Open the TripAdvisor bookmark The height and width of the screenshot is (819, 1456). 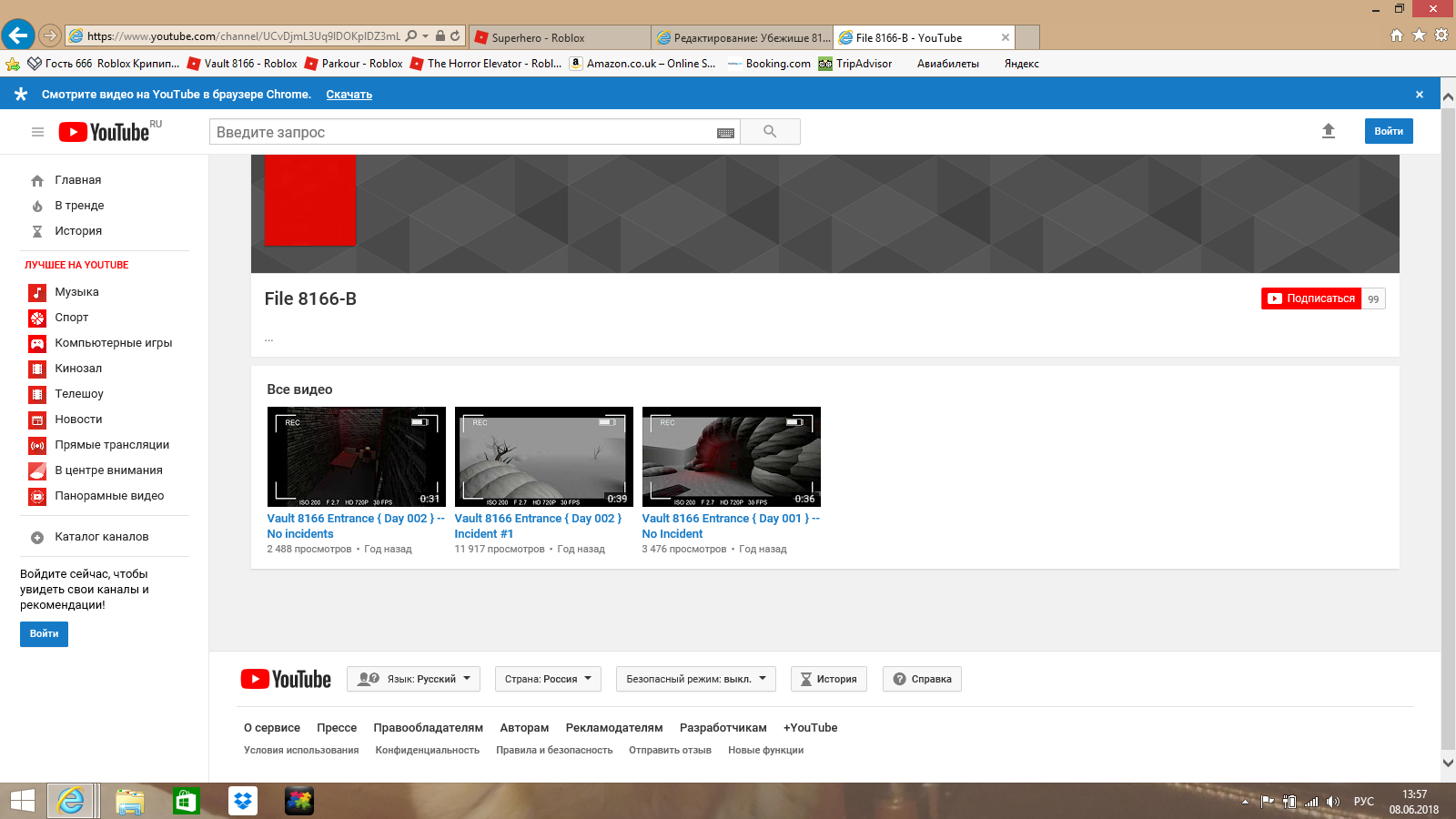coord(854,64)
